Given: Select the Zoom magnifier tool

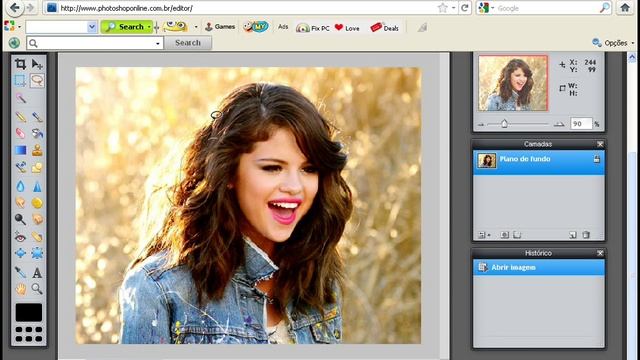Looking at the screenshot, I should (37, 289).
